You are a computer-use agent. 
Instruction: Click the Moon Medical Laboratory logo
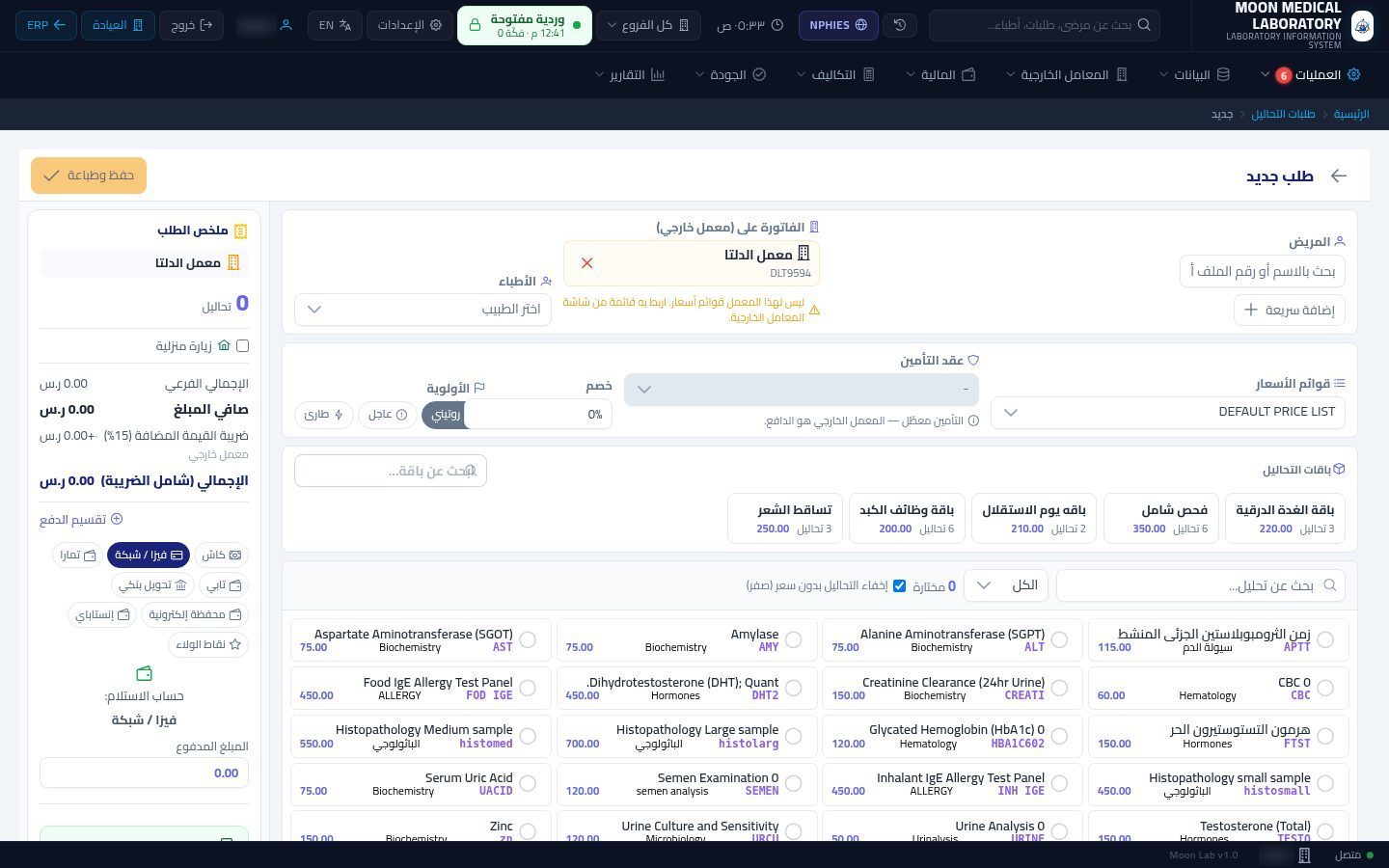[1362, 25]
